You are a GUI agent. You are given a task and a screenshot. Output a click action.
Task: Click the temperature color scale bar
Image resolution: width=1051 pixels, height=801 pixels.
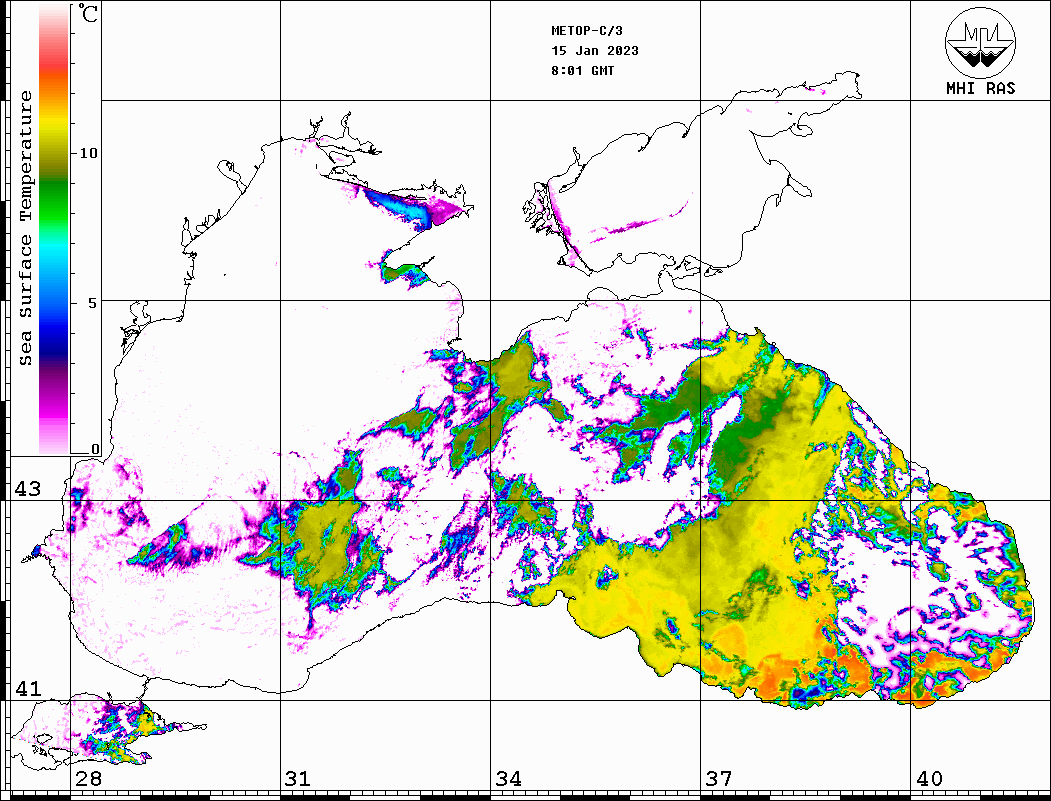[x=54, y=229]
